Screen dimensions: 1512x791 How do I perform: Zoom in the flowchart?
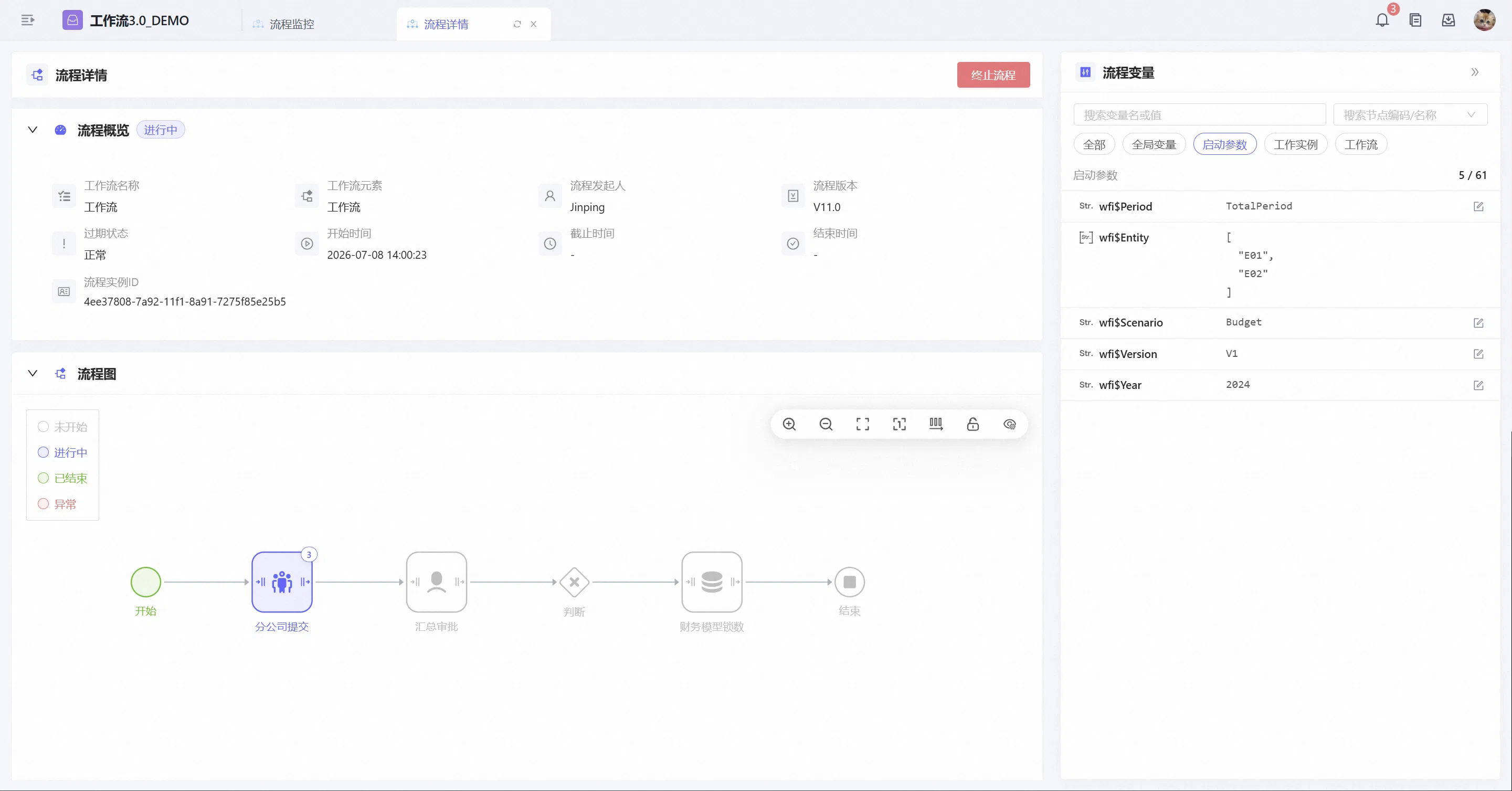click(x=789, y=424)
